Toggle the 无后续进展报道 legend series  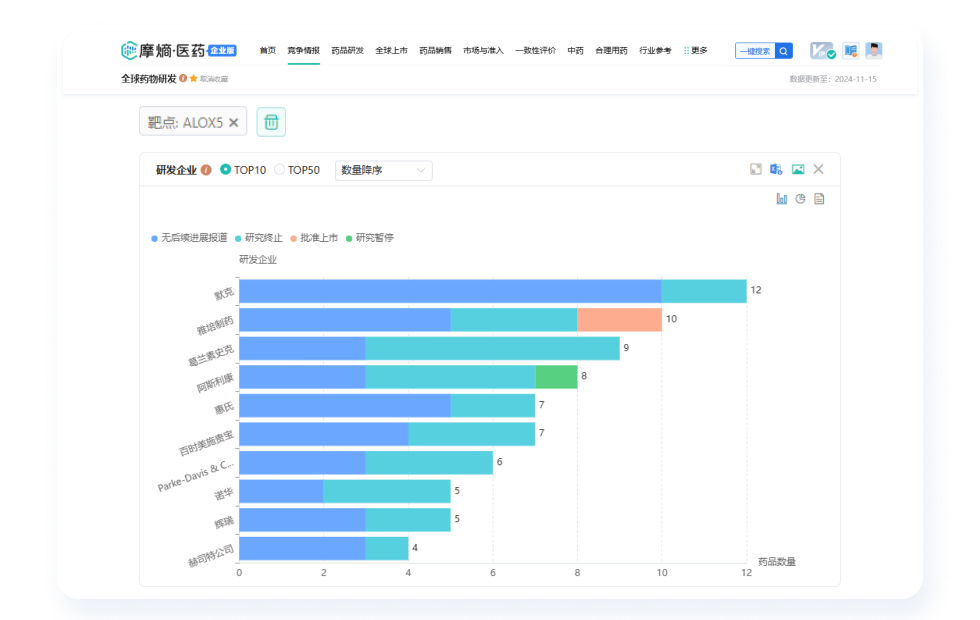(x=189, y=238)
